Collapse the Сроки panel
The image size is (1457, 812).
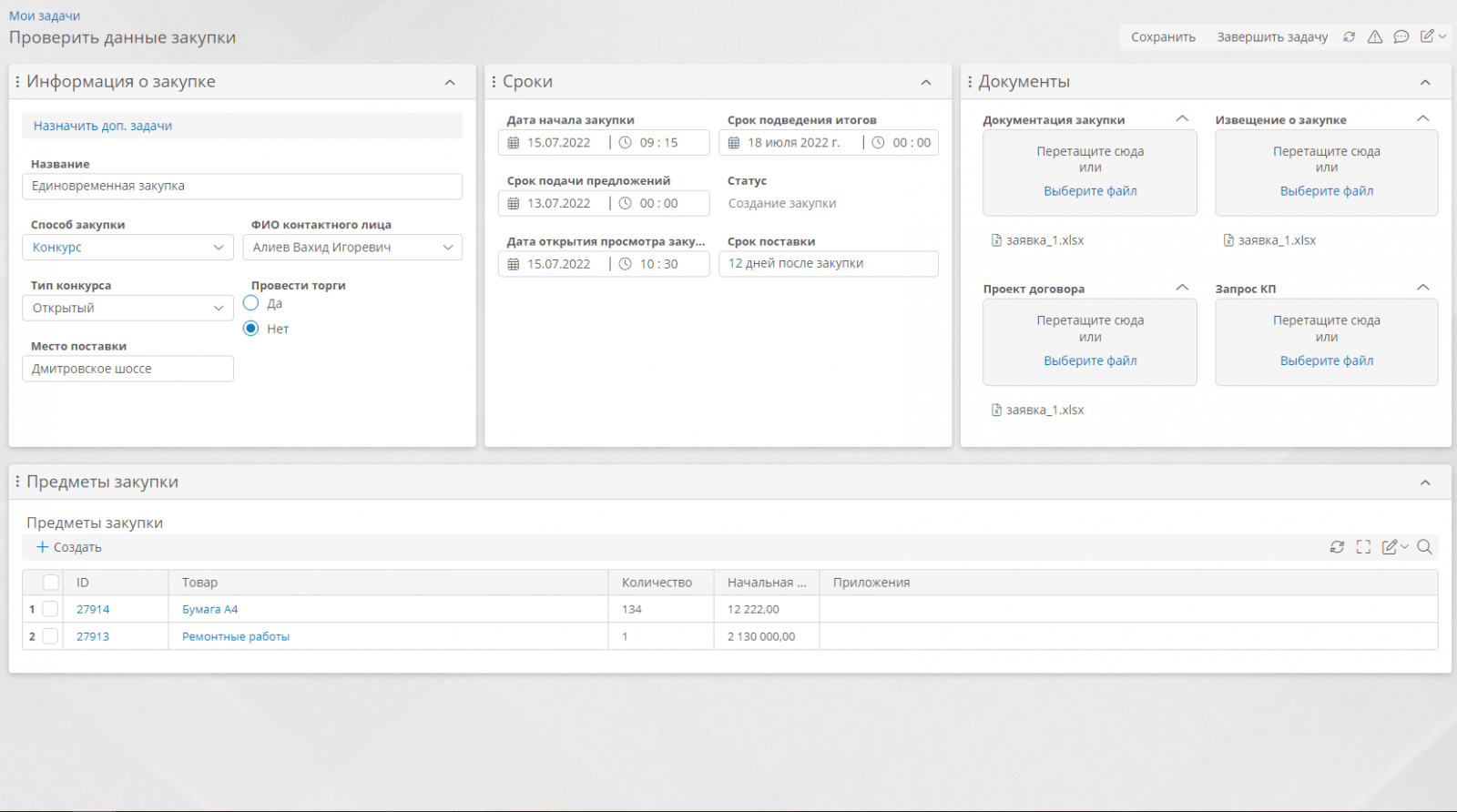[x=926, y=82]
